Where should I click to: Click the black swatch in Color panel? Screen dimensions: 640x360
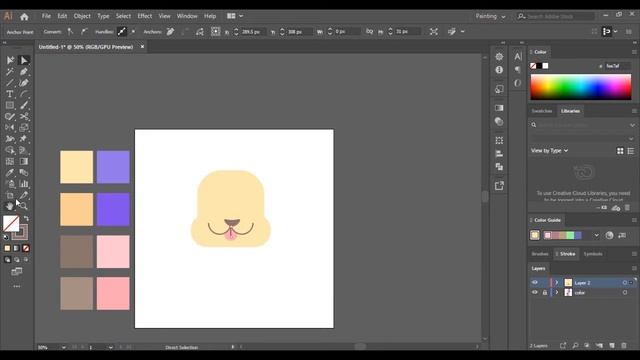539,66
